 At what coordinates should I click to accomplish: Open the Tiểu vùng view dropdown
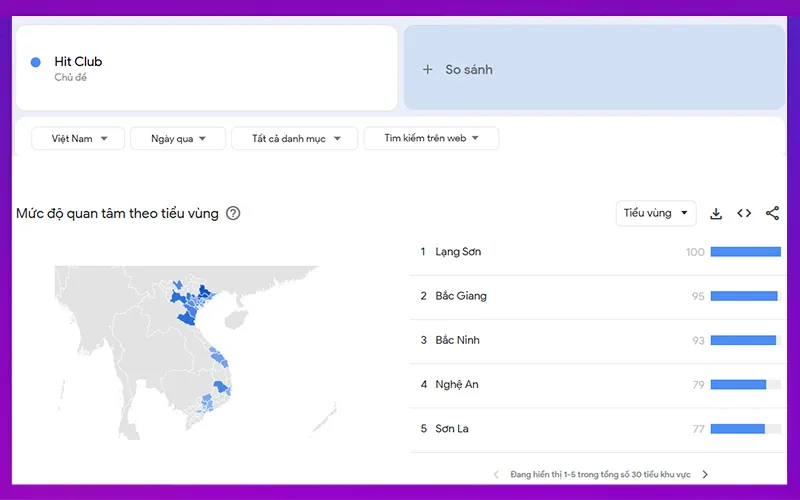pos(656,213)
